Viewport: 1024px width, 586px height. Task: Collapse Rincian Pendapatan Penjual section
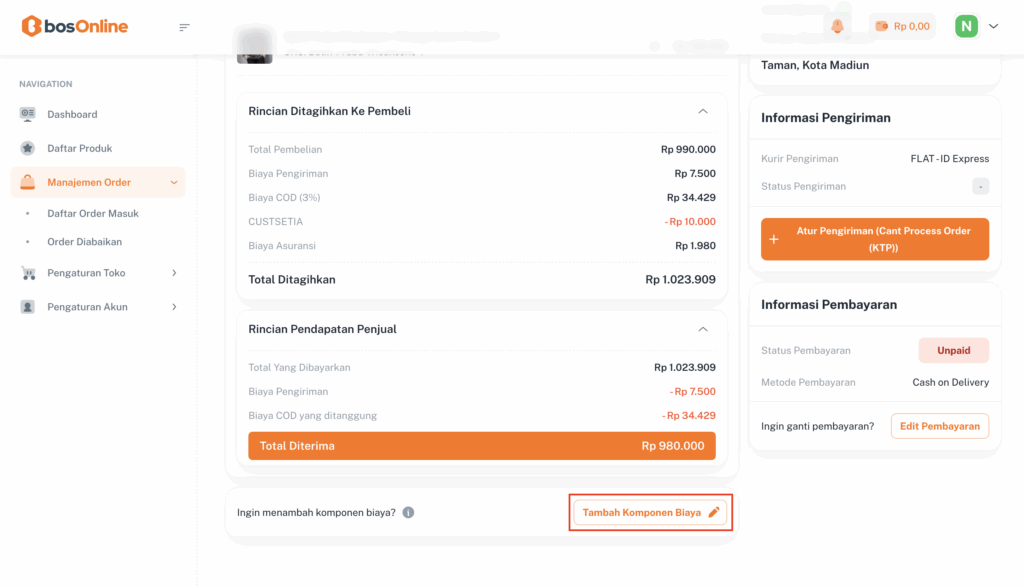703,329
